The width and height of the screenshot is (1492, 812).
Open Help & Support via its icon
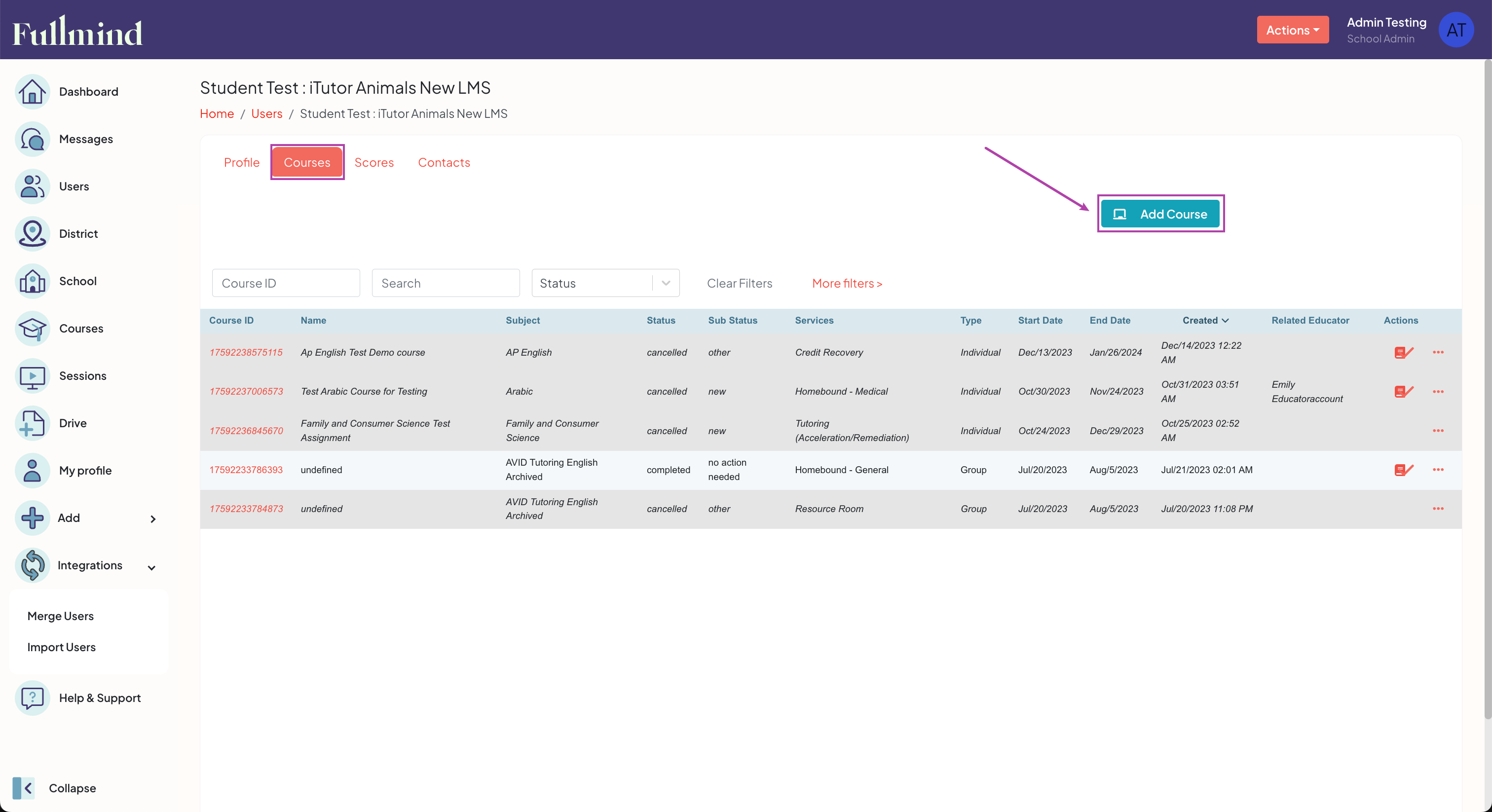32,698
